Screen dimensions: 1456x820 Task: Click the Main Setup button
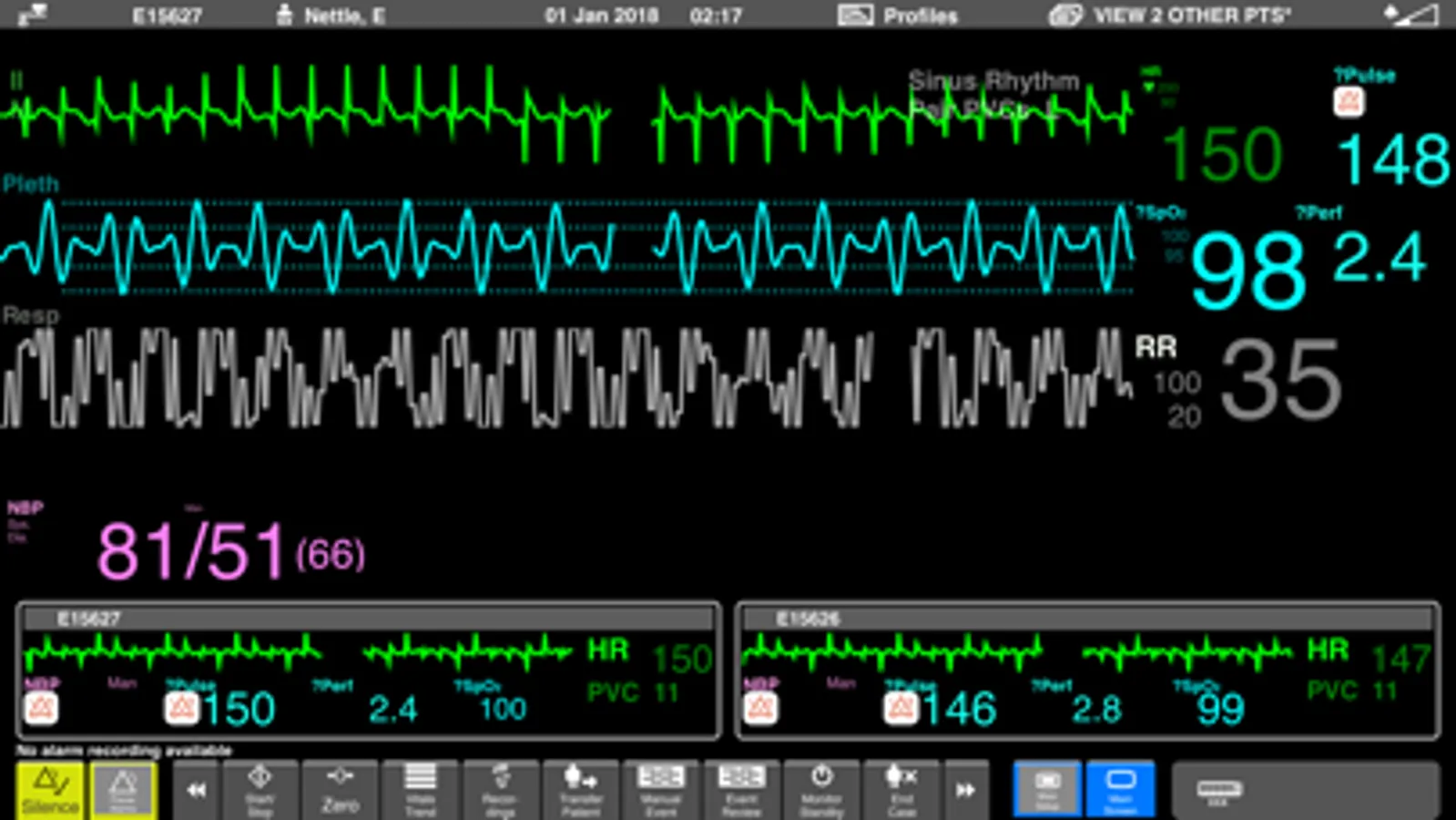1047,789
